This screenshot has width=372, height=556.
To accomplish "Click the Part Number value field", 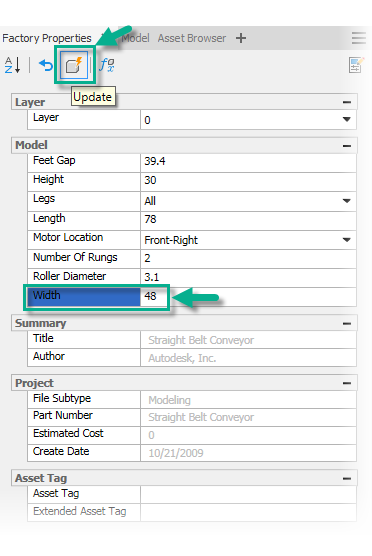I will (248, 417).
